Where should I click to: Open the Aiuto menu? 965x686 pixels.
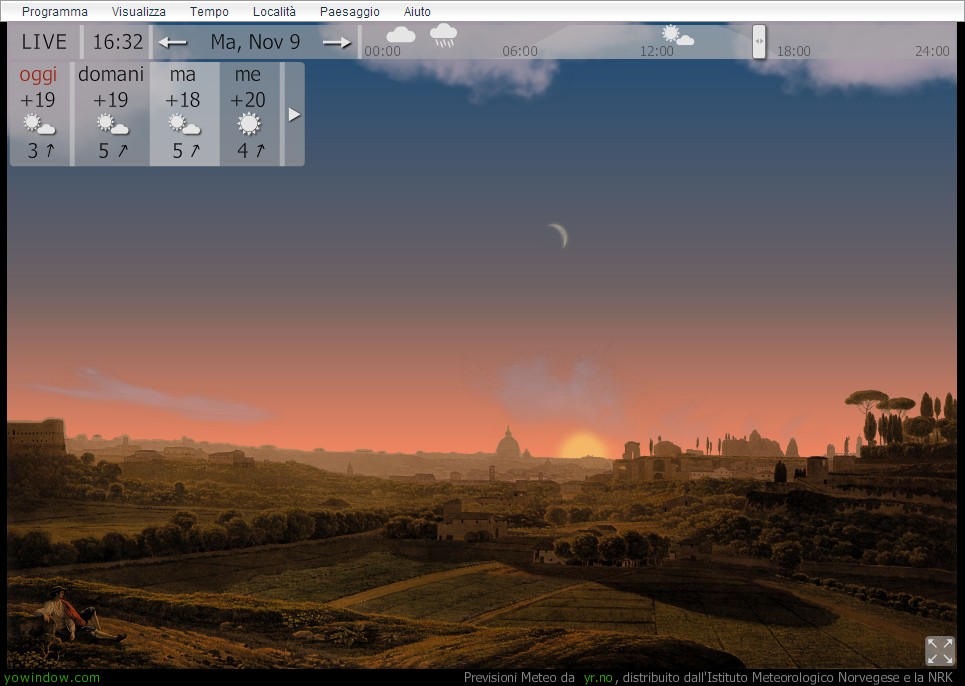coord(417,12)
